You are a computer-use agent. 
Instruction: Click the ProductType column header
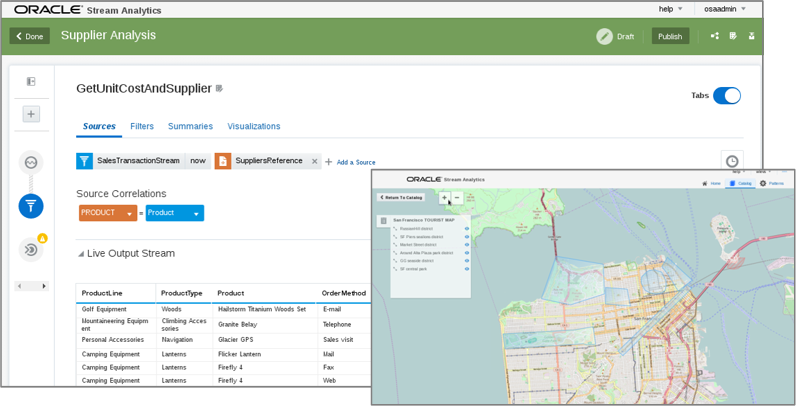[182, 293]
